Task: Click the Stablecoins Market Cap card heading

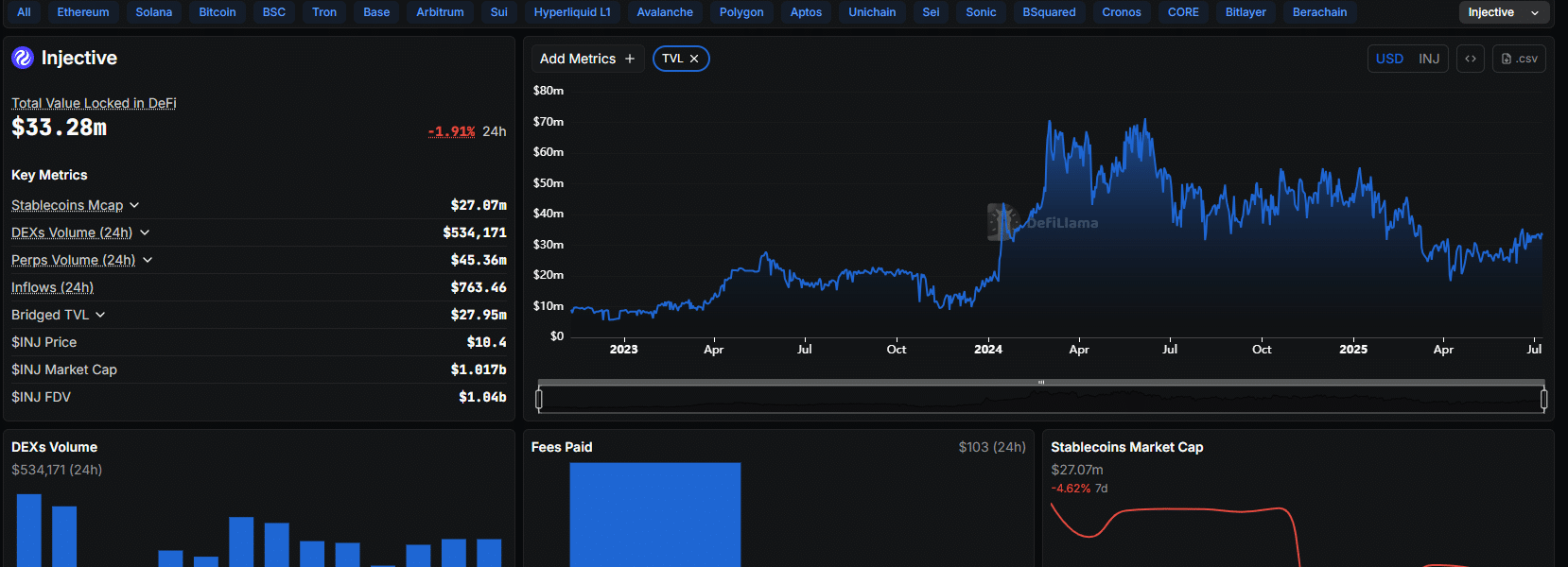Action: pyautogui.click(x=1127, y=447)
